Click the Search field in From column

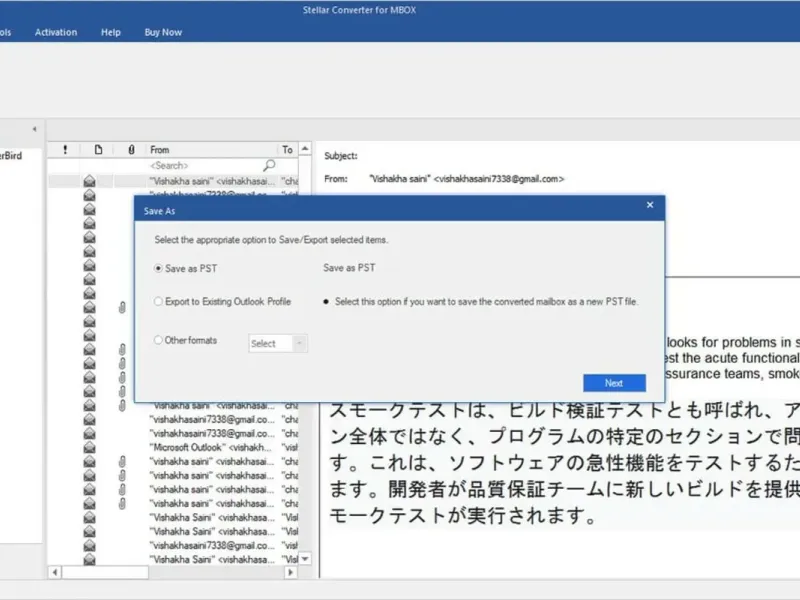(212, 165)
